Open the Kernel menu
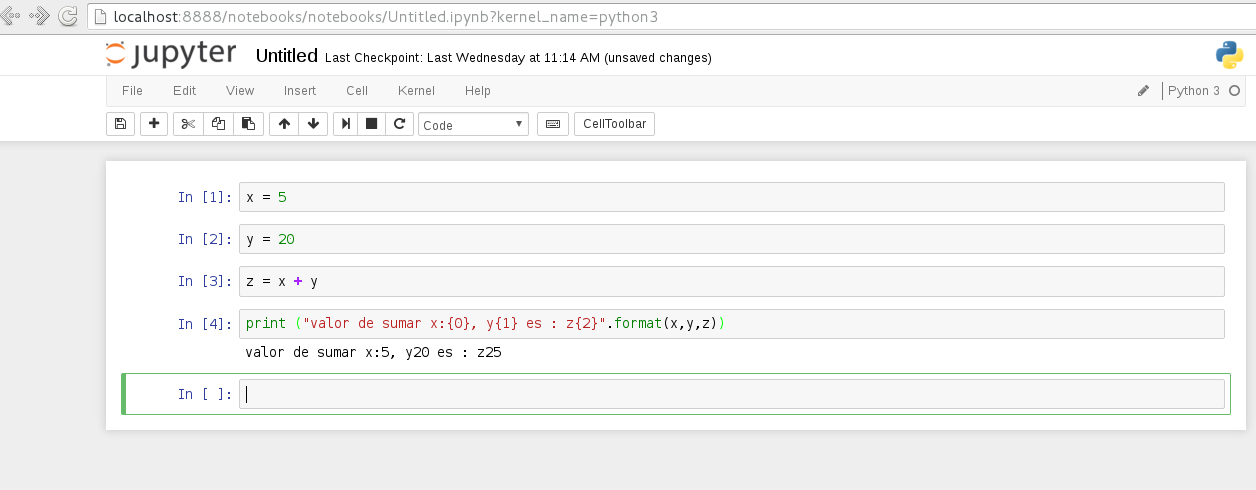 coord(416,91)
